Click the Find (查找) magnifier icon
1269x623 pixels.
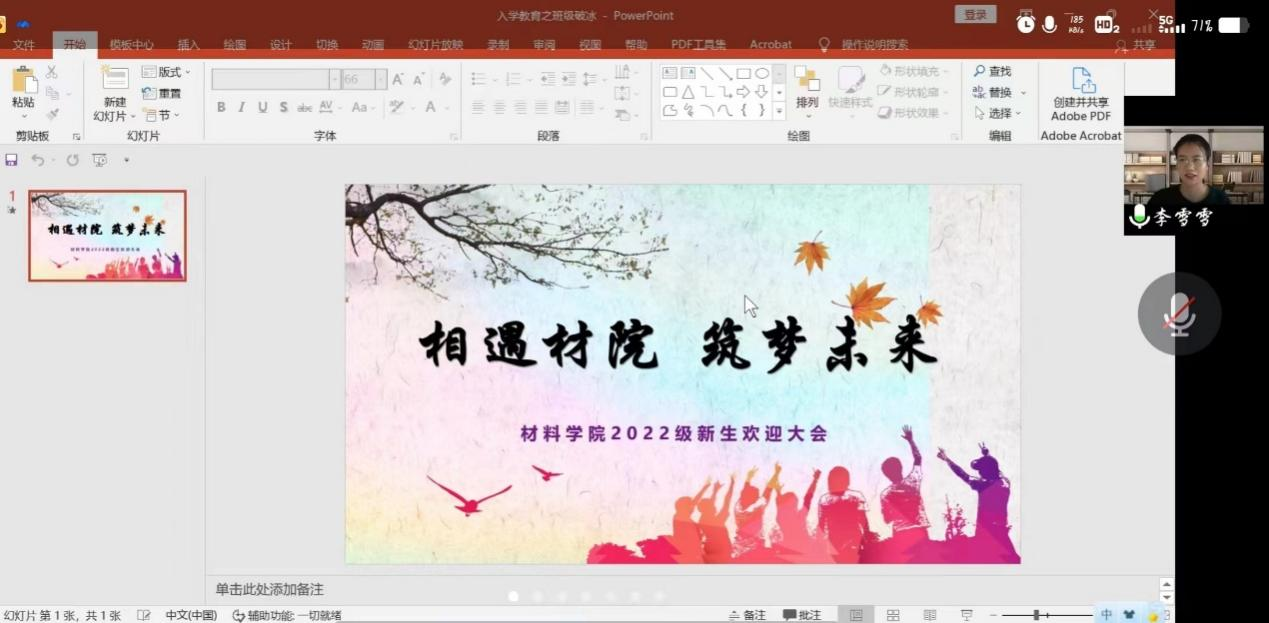(x=980, y=71)
